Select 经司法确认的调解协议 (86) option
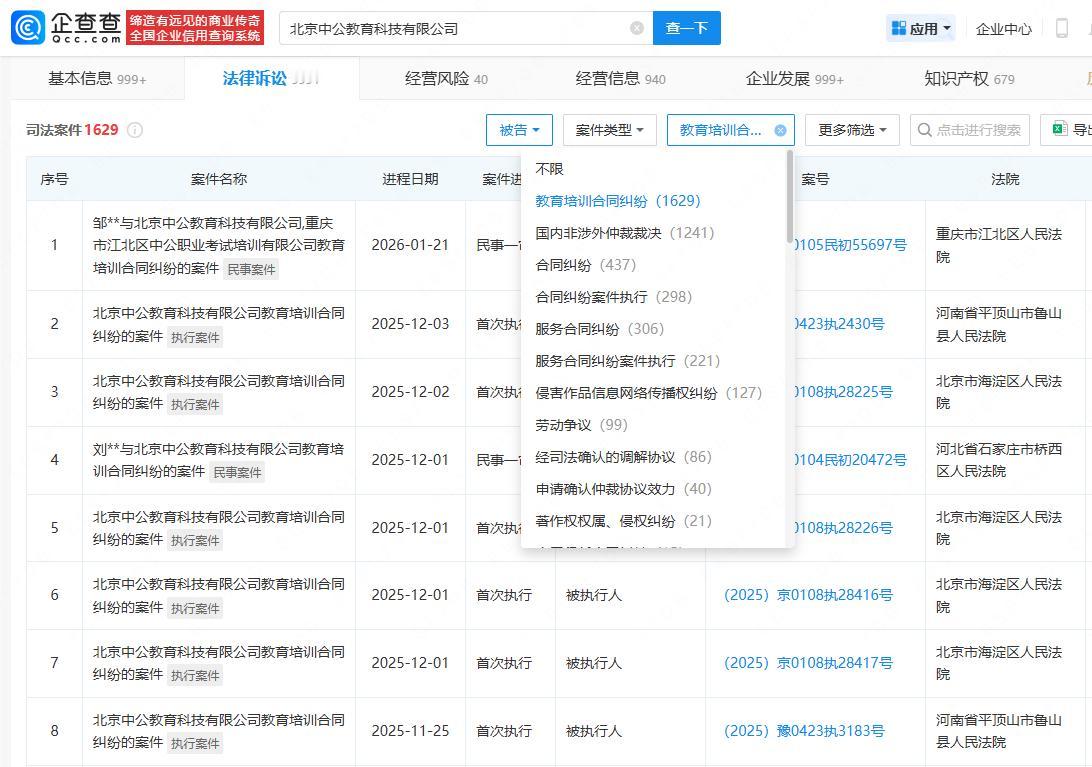This screenshot has height=767, width=1092. click(x=623, y=457)
